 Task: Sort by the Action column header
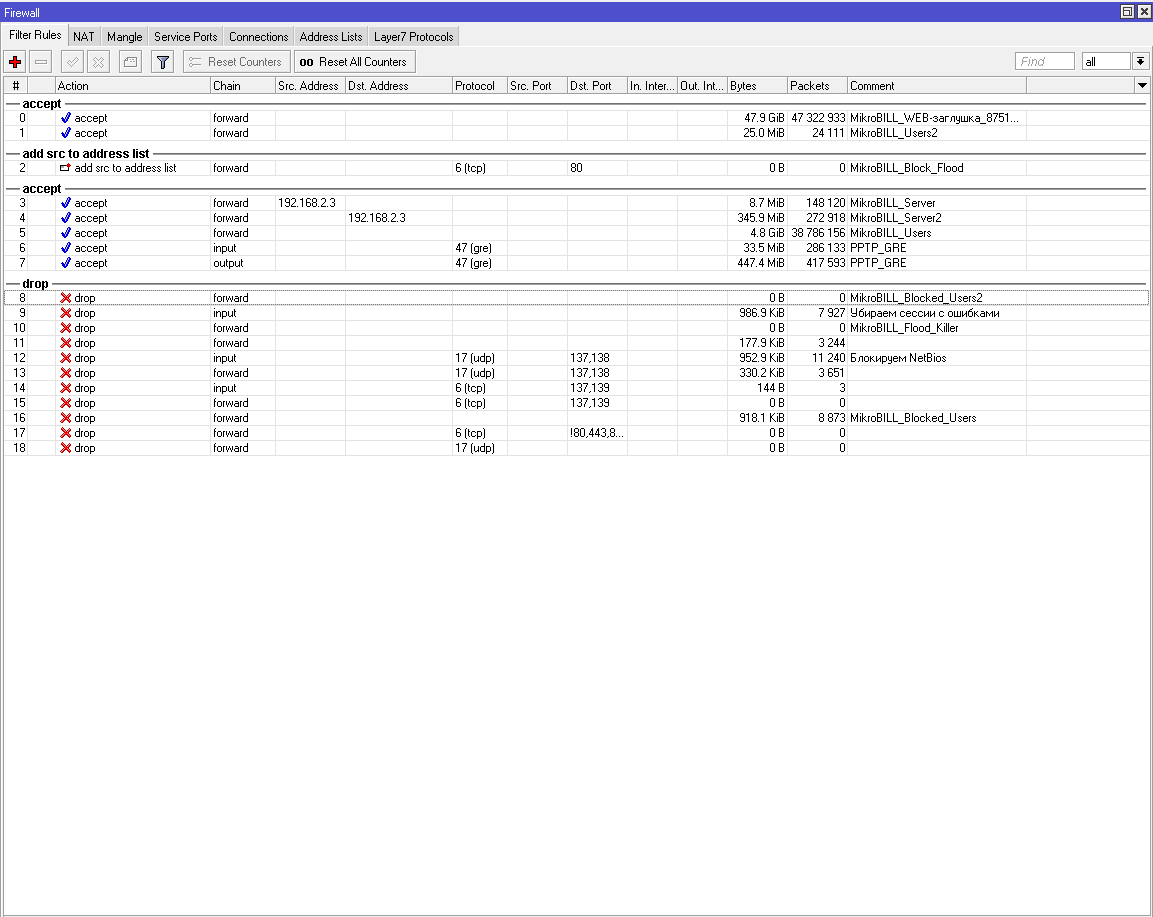point(132,86)
